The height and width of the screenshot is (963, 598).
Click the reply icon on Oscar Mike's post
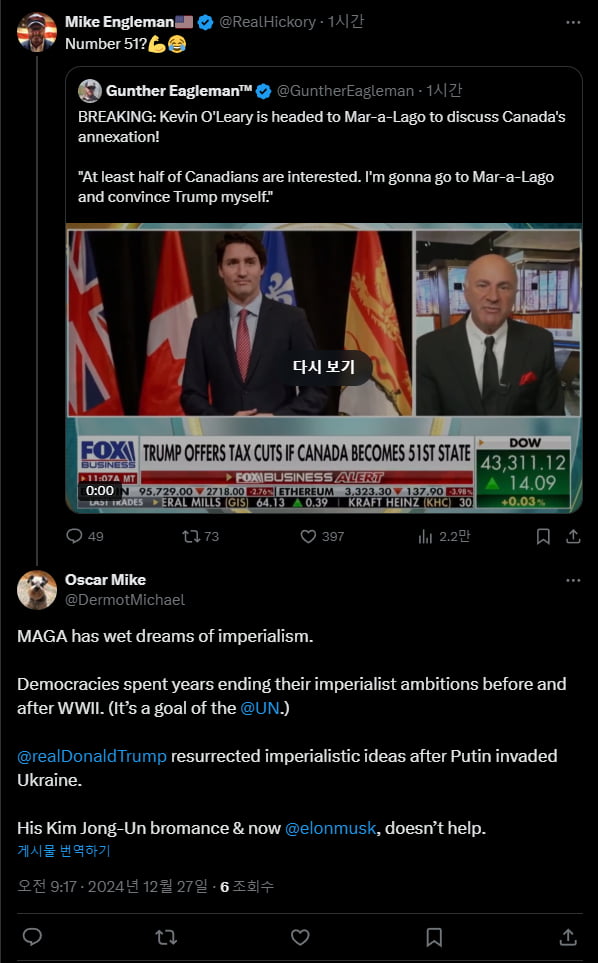(x=33, y=937)
